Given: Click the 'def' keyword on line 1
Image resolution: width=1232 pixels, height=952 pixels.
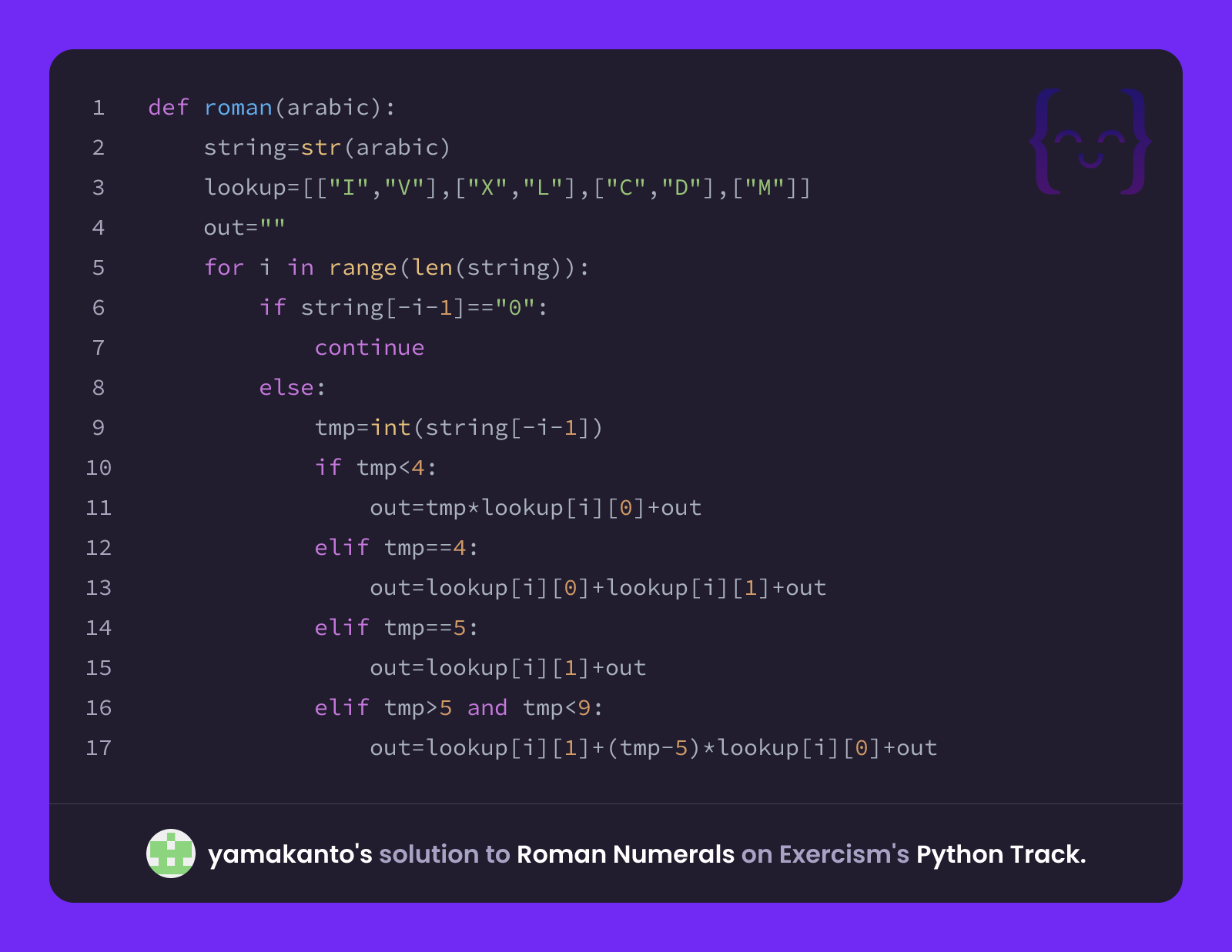Looking at the screenshot, I should (x=169, y=107).
